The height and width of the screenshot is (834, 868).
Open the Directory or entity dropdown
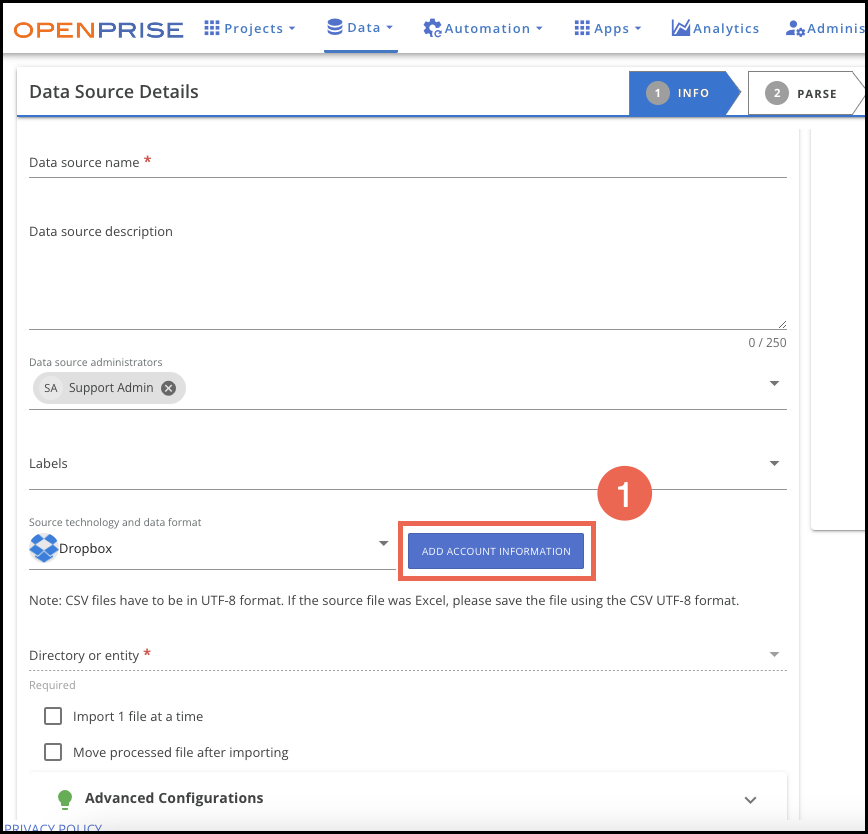[774, 655]
